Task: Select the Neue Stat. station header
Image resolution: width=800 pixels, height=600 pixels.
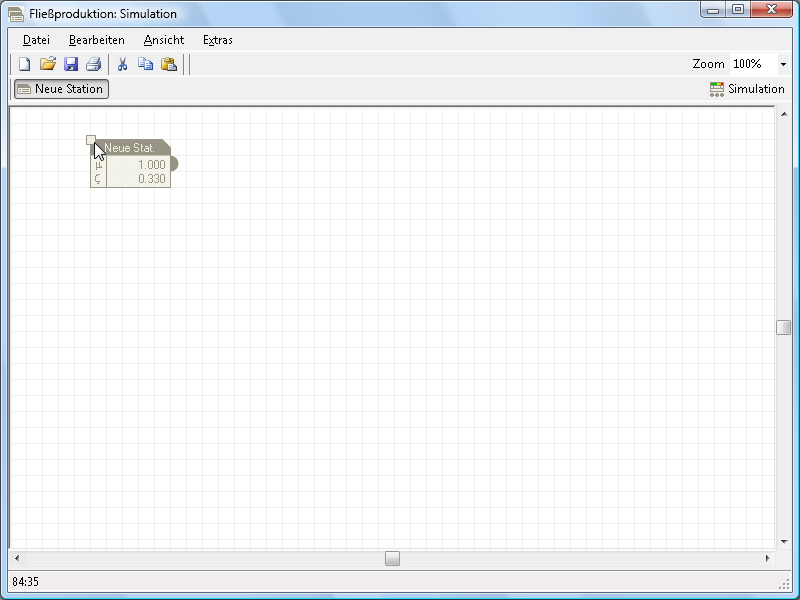Action: [x=134, y=148]
